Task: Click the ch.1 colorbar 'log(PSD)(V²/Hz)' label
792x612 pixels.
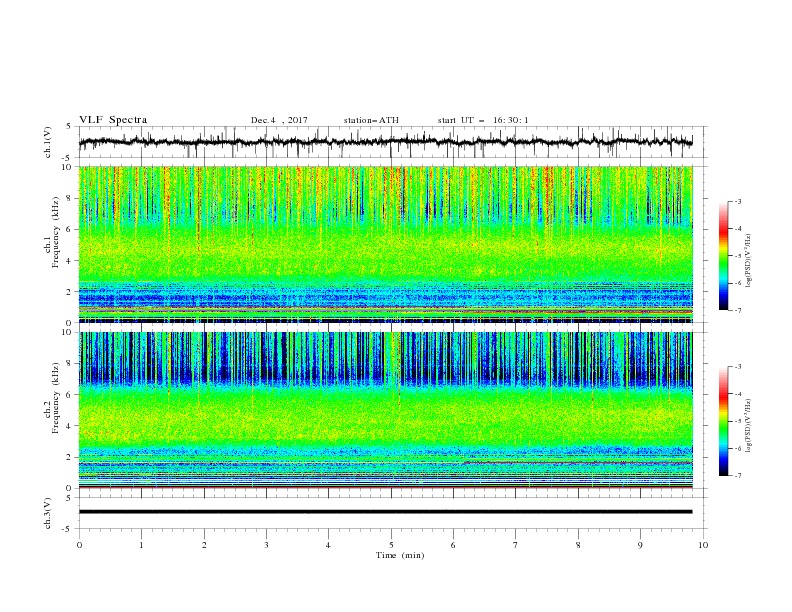Action: coord(749,260)
